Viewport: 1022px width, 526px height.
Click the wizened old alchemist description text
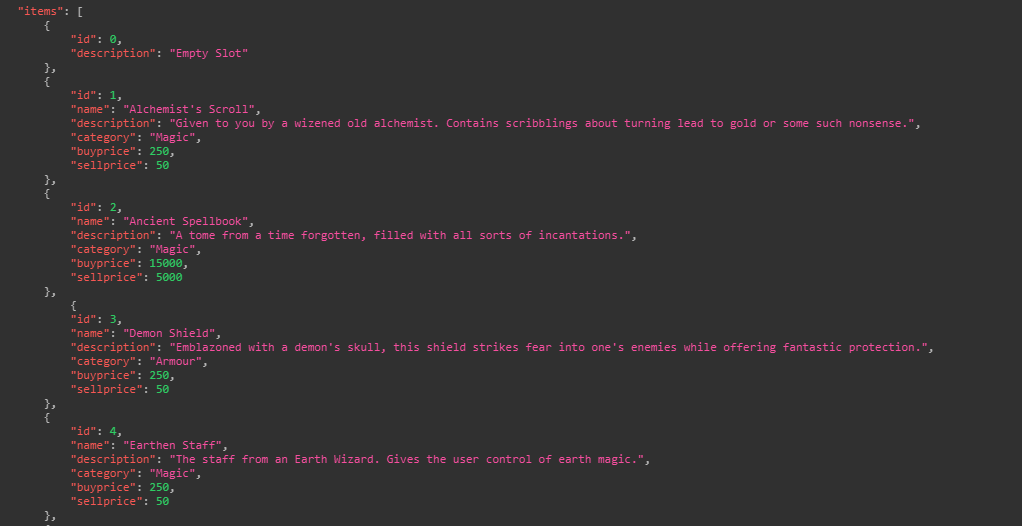[x=542, y=123]
